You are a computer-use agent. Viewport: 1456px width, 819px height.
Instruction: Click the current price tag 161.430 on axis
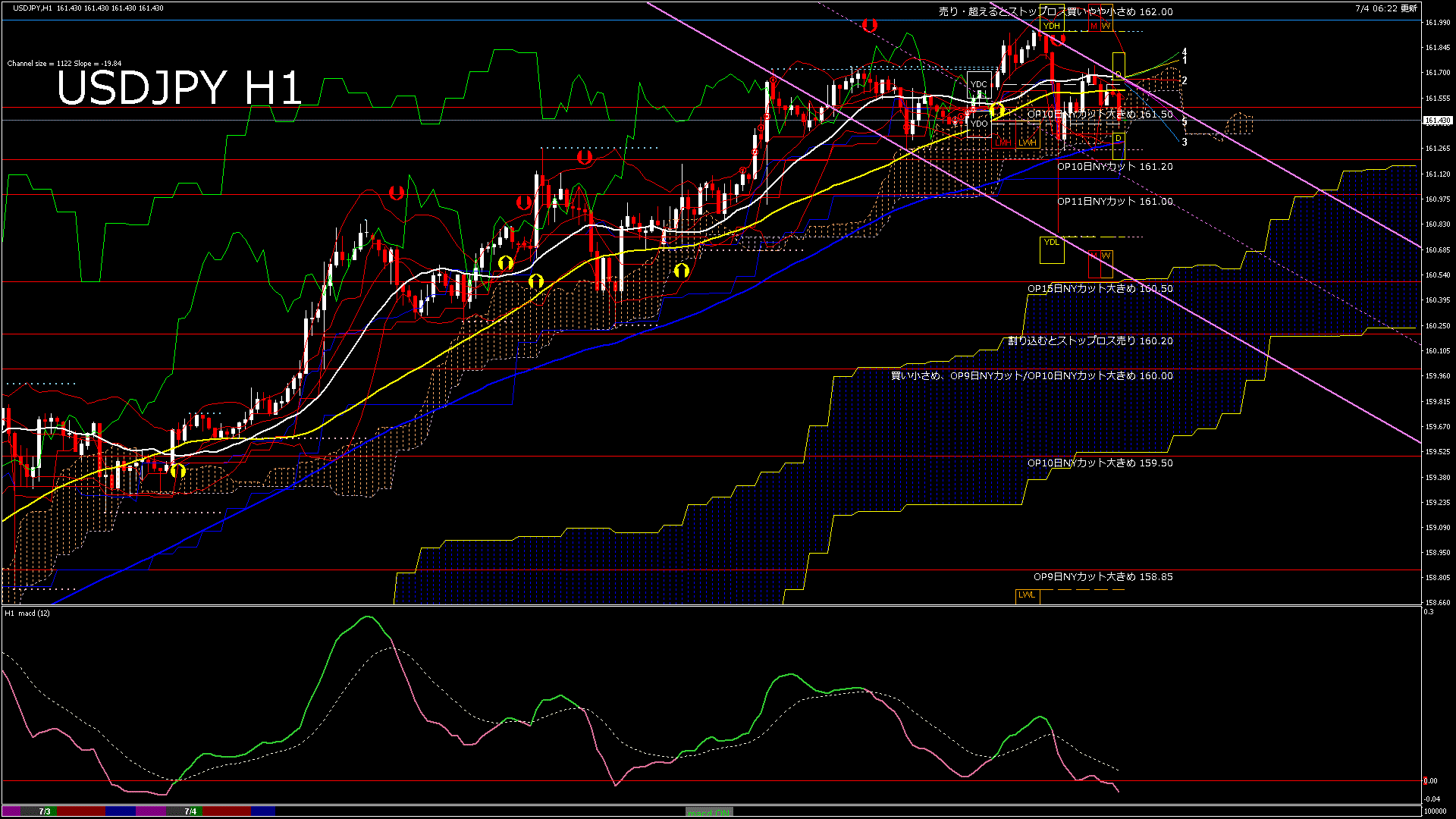point(1437,121)
